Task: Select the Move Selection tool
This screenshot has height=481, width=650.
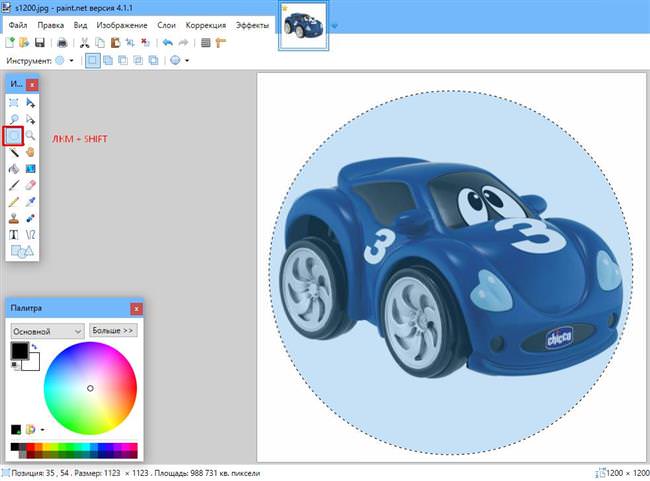Action: tap(30, 119)
